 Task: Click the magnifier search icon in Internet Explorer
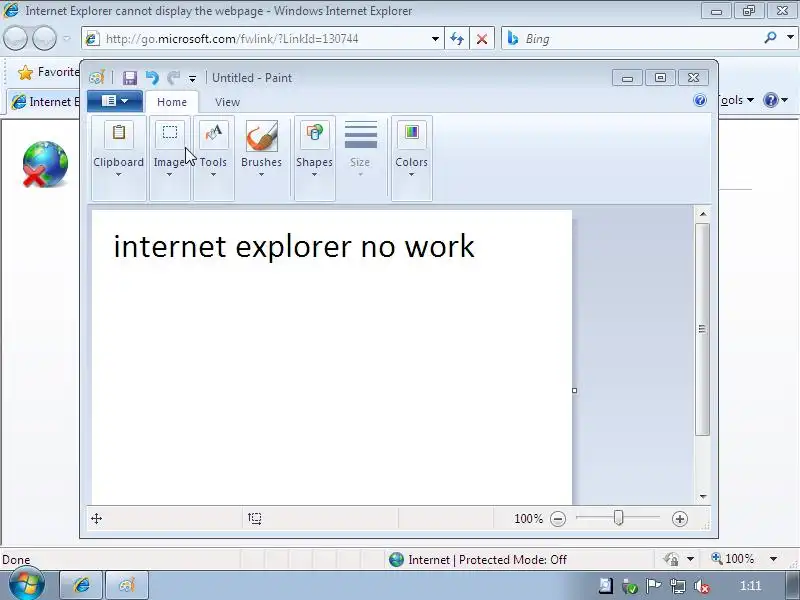[770, 37]
